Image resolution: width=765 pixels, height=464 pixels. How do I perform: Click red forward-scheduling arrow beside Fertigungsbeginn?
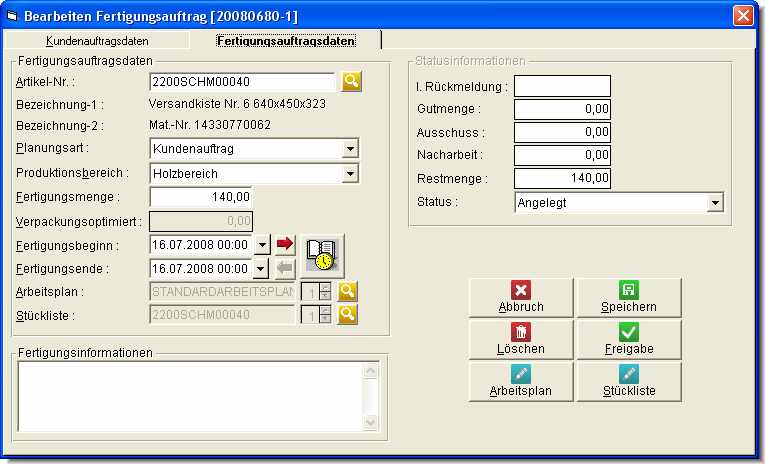coord(285,244)
